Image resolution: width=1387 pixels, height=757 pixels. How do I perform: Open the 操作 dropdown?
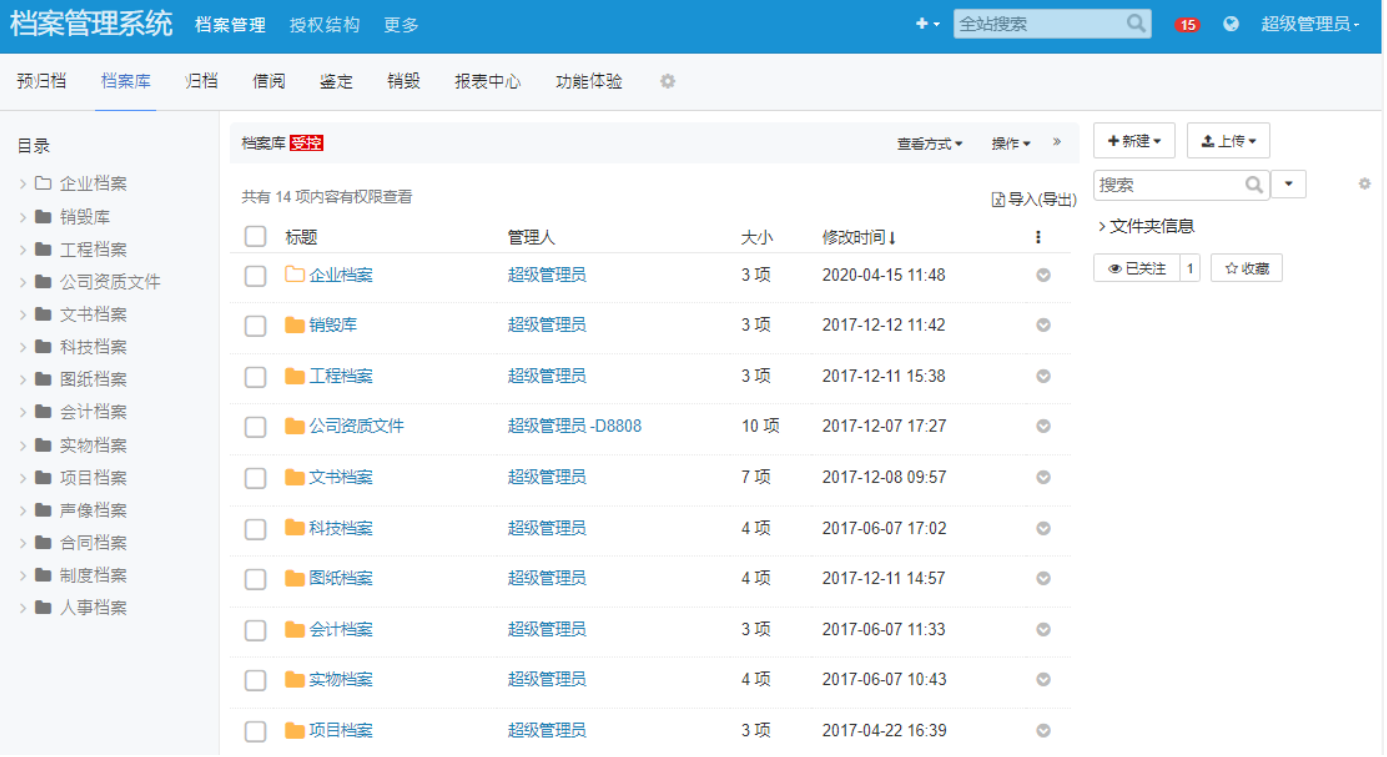pyautogui.click(x=1011, y=144)
